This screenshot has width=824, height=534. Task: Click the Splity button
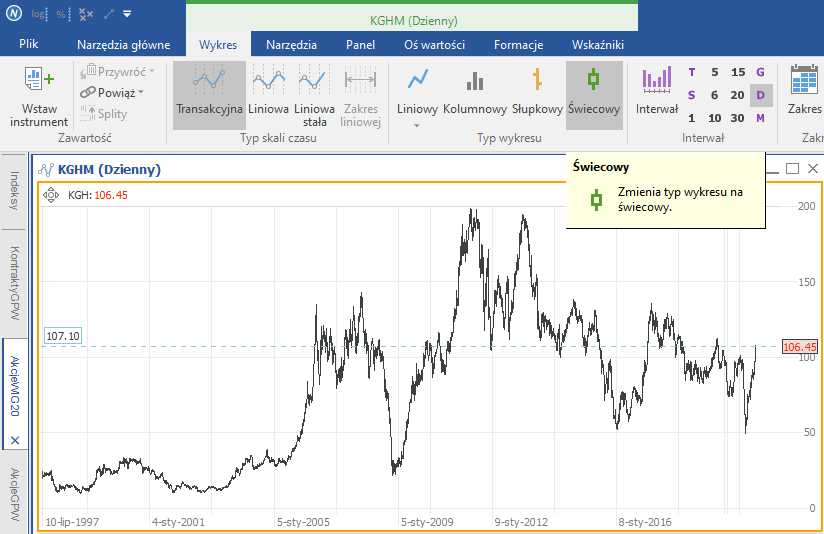(104, 114)
